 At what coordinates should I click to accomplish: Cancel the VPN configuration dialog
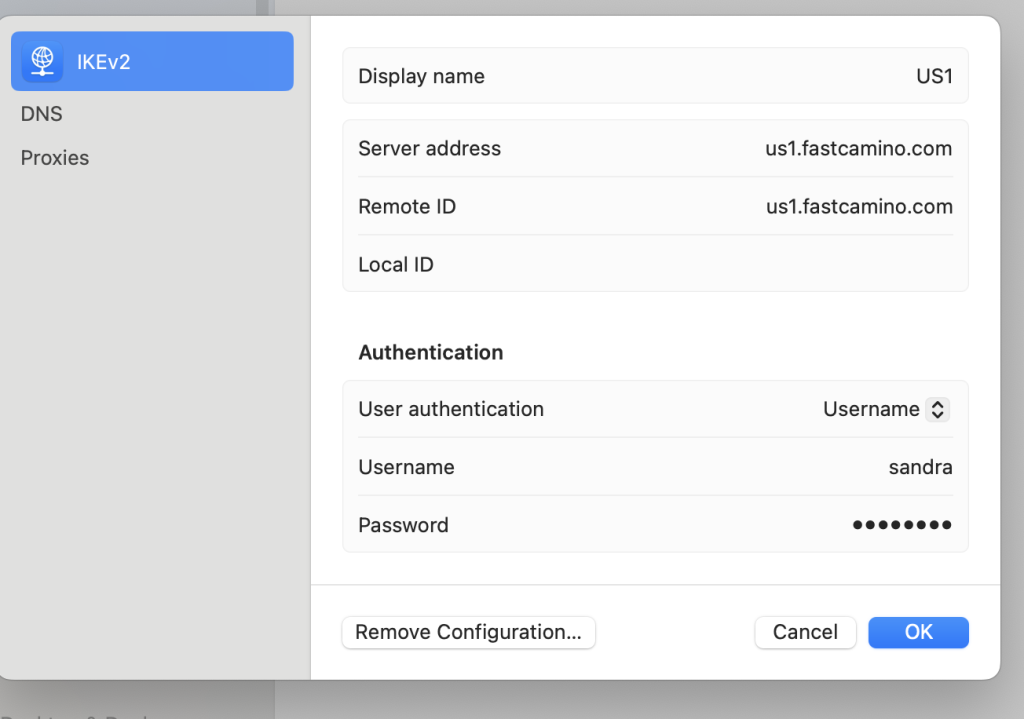[x=805, y=632]
